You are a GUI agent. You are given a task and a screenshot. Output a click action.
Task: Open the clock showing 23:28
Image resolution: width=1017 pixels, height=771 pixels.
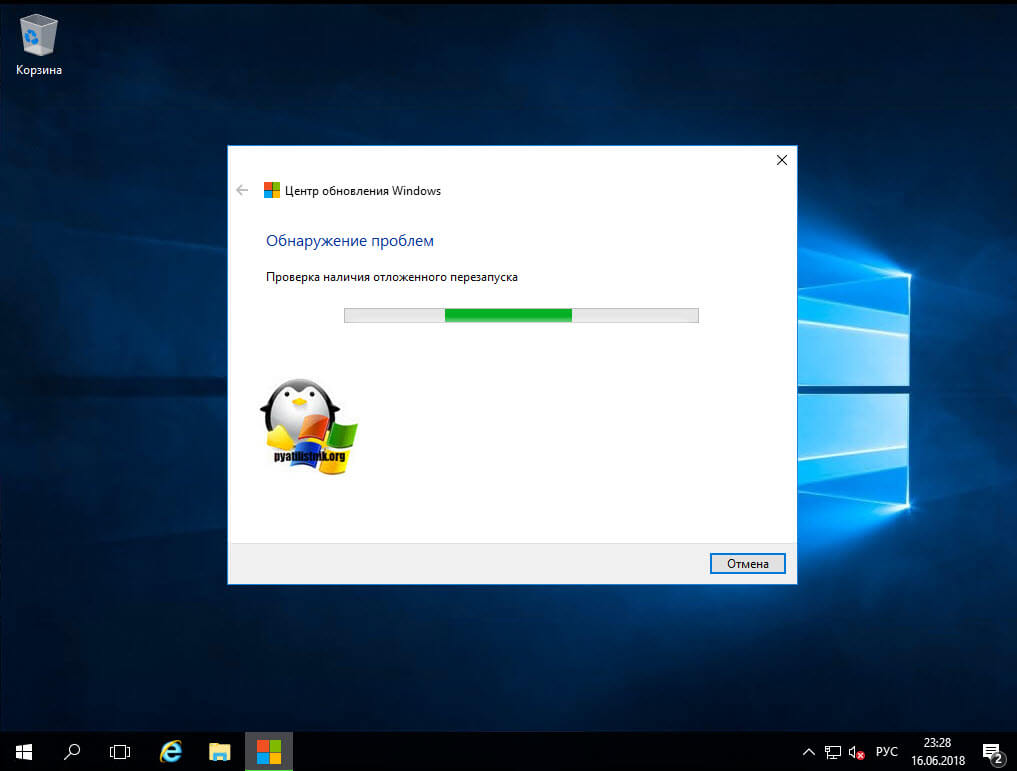[937, 752]
